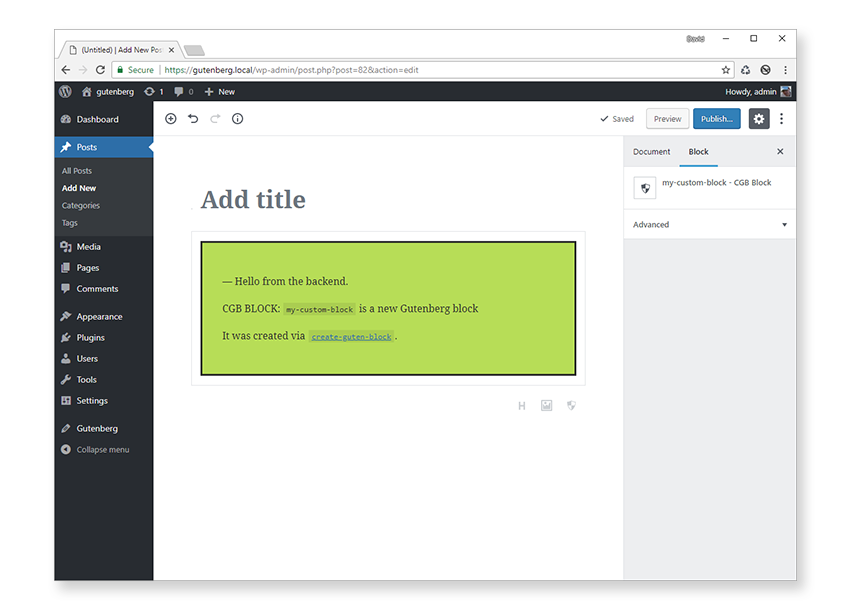The image size is (850, 616).
Task: Close the settings sidebar panel
Action: [x=780, y=152]
